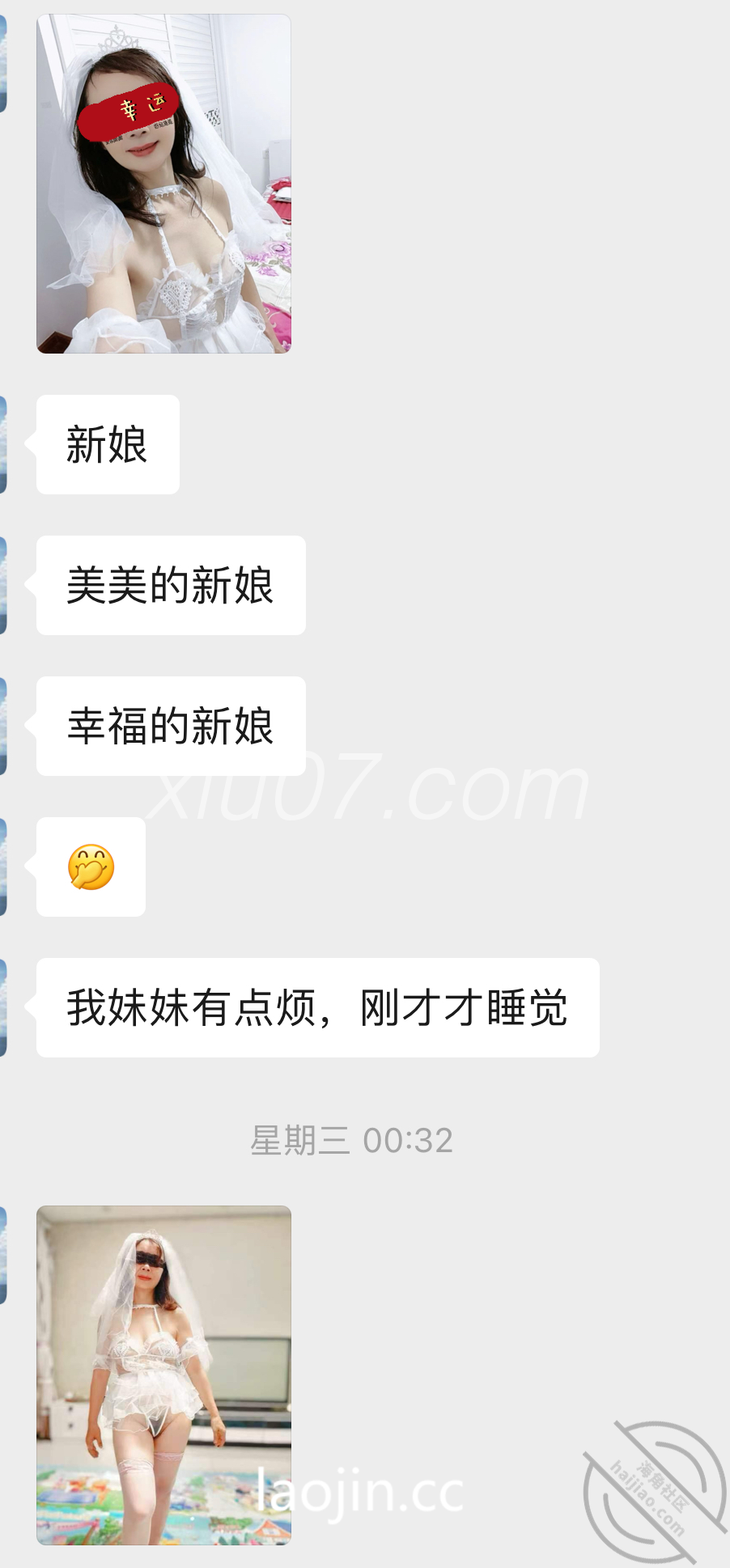Tap the sender avatar beside the 新娘 message
Viewport: 730px width, 1568px height.
click(x=3, y=444)
